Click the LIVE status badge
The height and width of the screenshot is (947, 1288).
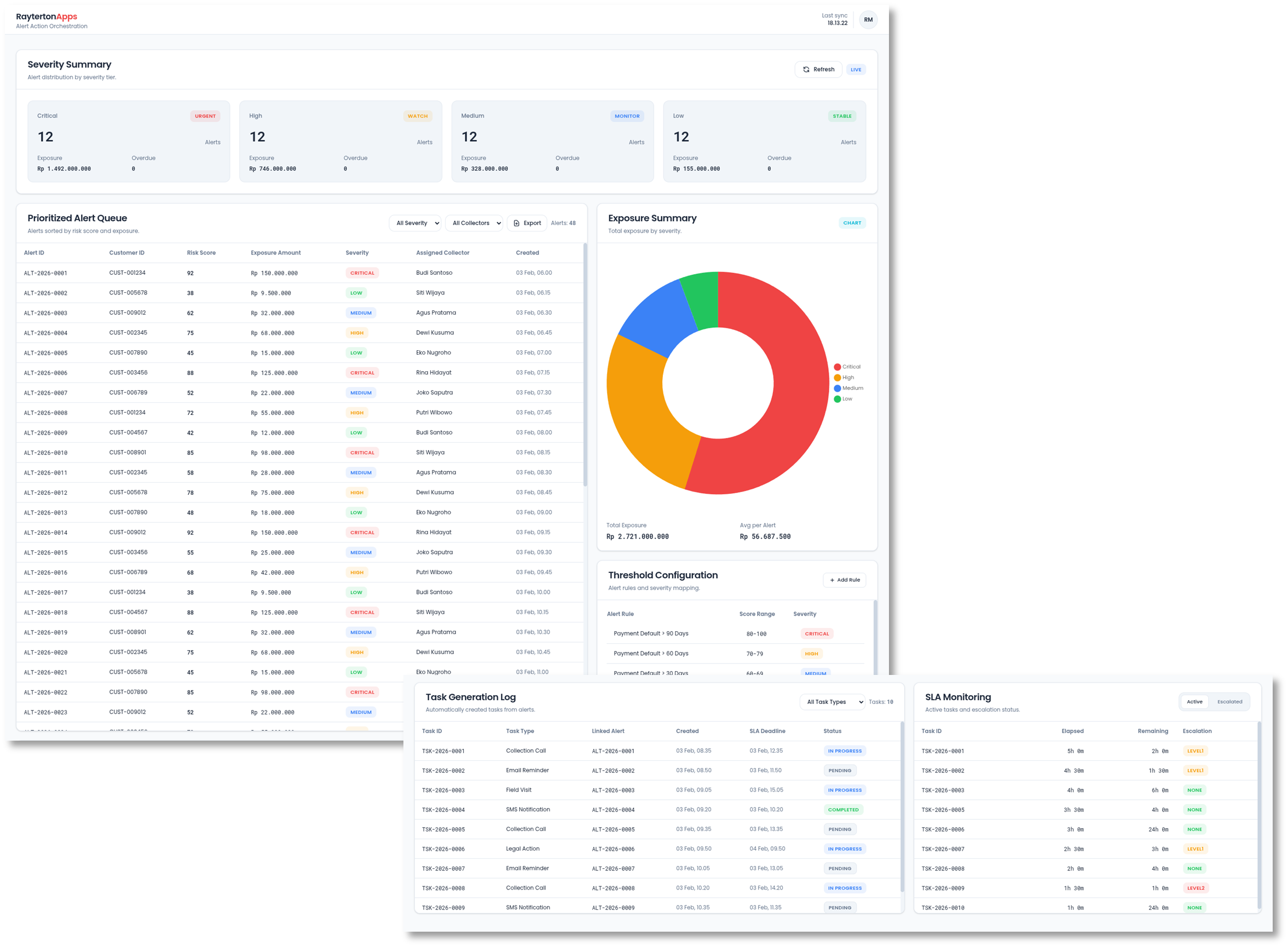click(856, 70)
